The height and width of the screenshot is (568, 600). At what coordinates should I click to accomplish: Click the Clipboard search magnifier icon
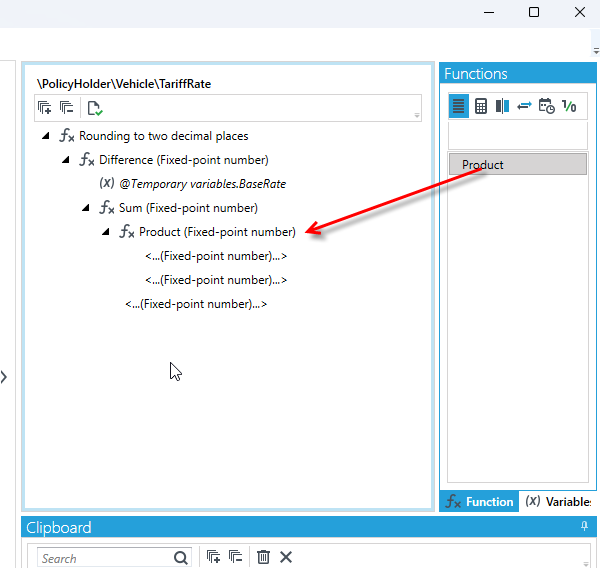click(181, 558)
